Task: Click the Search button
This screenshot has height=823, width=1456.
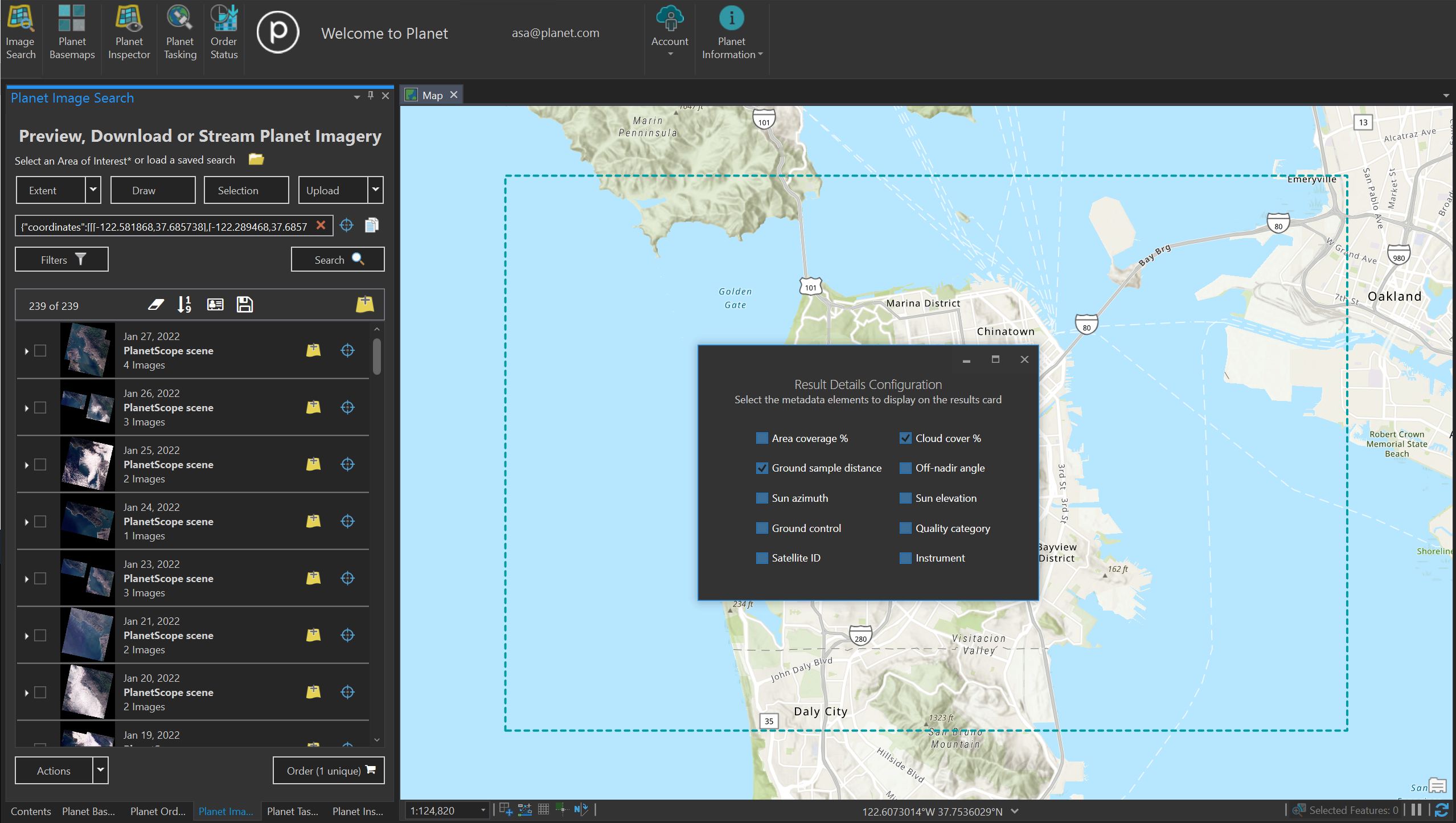Action: click(338, 259)
